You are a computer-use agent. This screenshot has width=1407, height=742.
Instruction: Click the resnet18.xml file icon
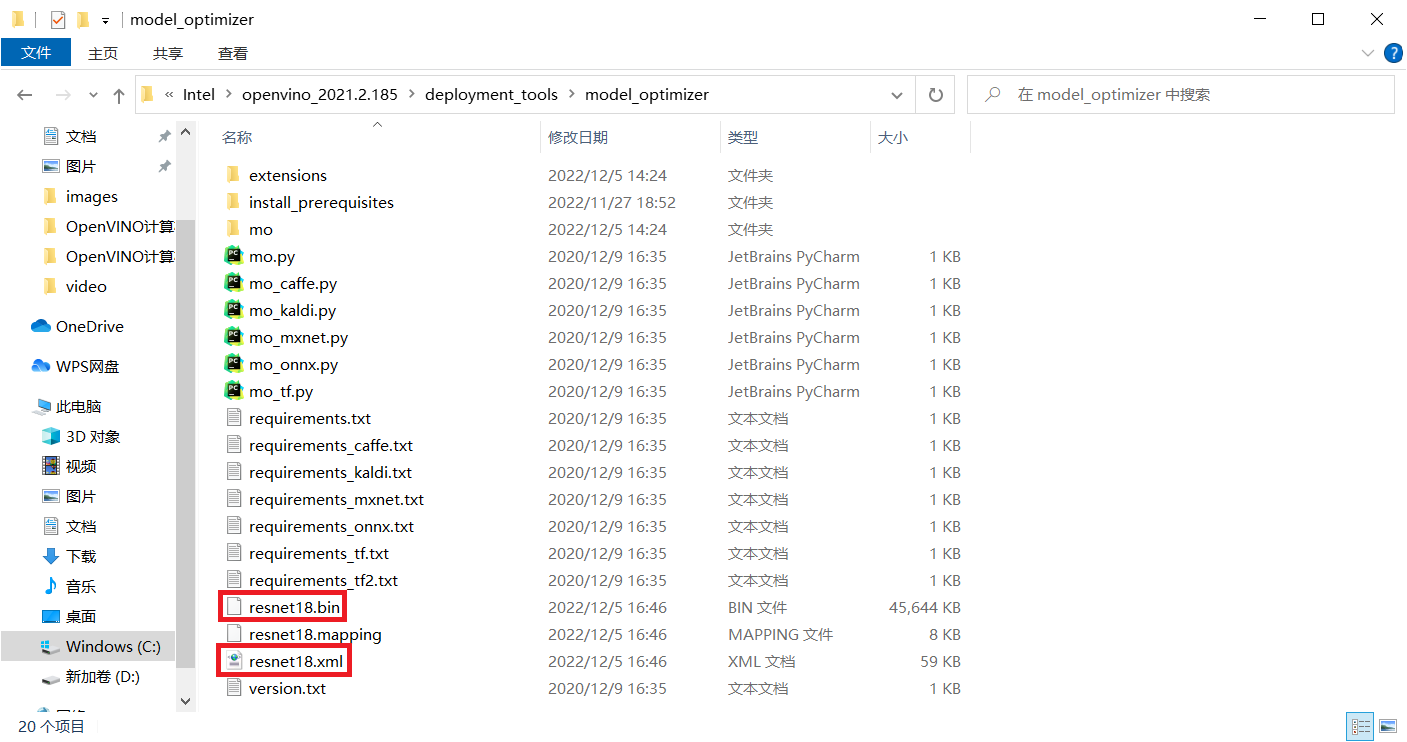[233, 661]
